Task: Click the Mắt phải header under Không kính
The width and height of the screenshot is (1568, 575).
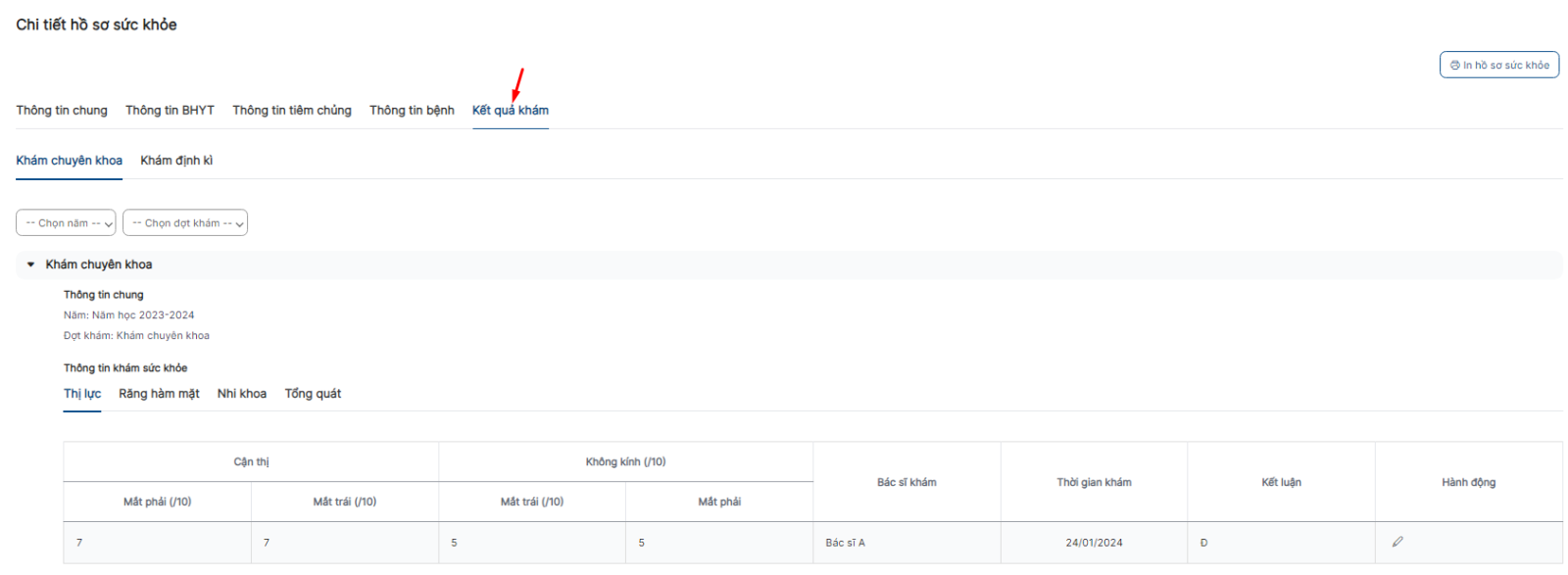Action: 719,503
